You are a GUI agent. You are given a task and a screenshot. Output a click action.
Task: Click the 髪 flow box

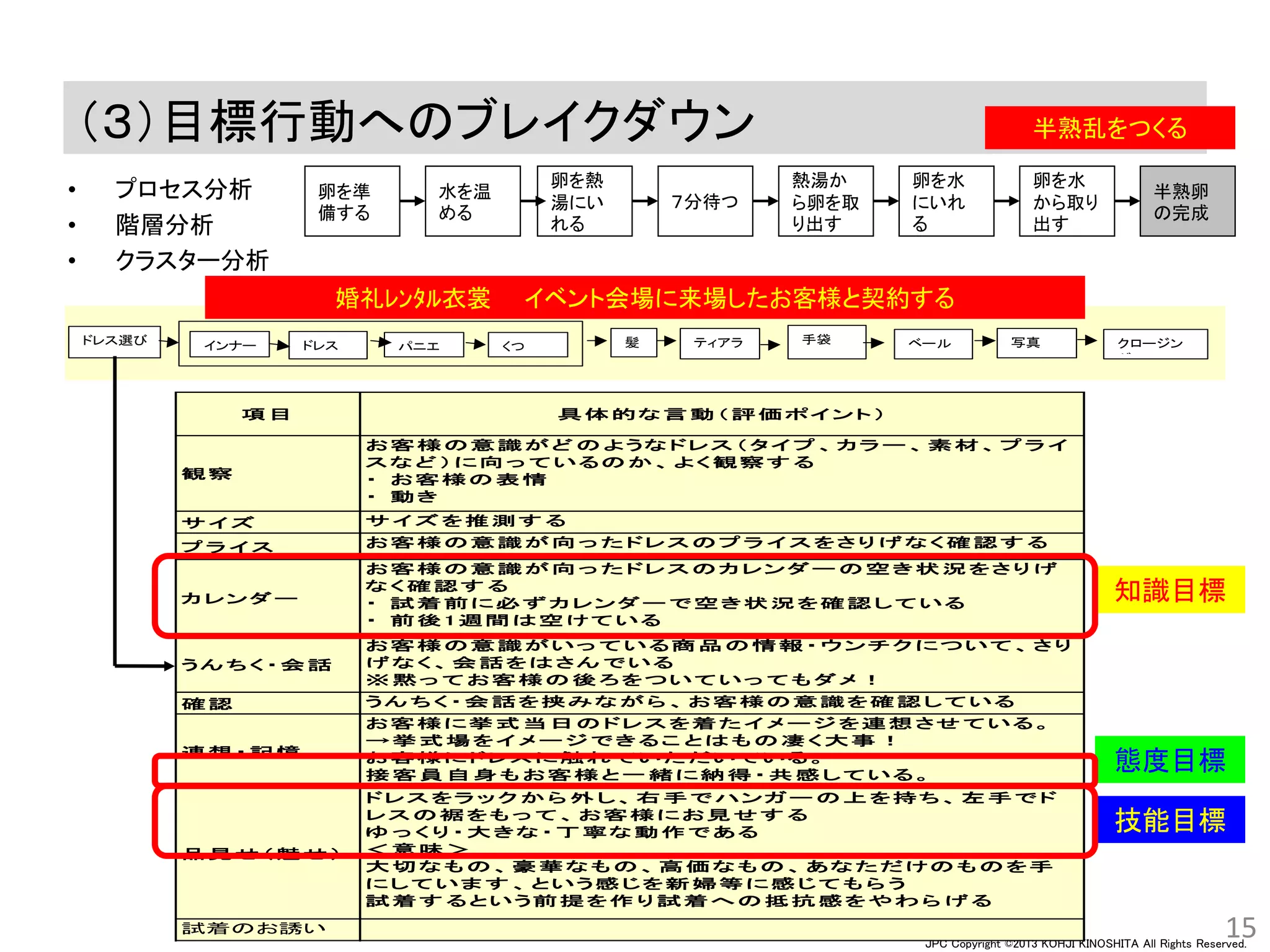point(633,342)
